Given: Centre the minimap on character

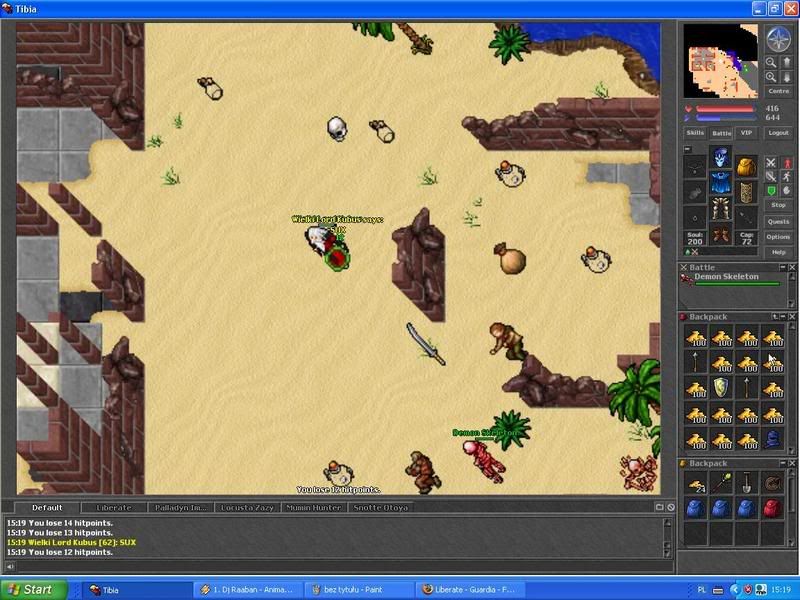Looking at the screenshot, I should (779, 91).
